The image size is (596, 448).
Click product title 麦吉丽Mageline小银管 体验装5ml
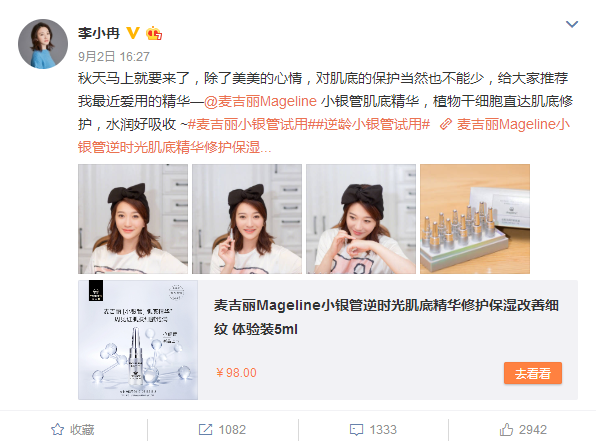[386, 317]
